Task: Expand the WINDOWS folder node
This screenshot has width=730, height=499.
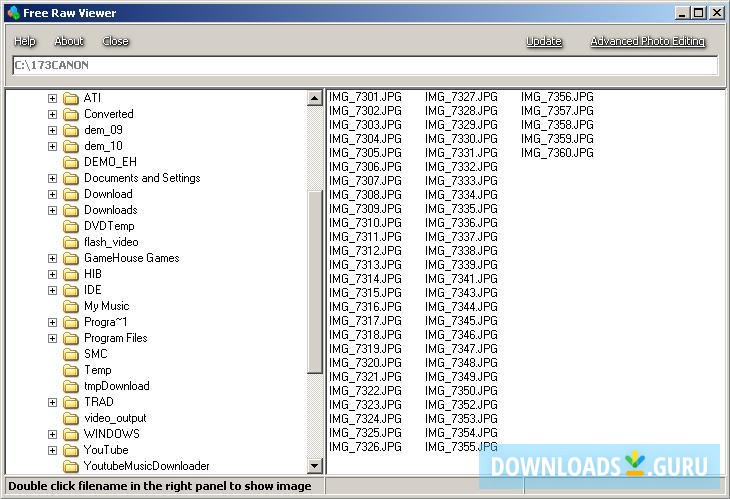Action: 53,434
